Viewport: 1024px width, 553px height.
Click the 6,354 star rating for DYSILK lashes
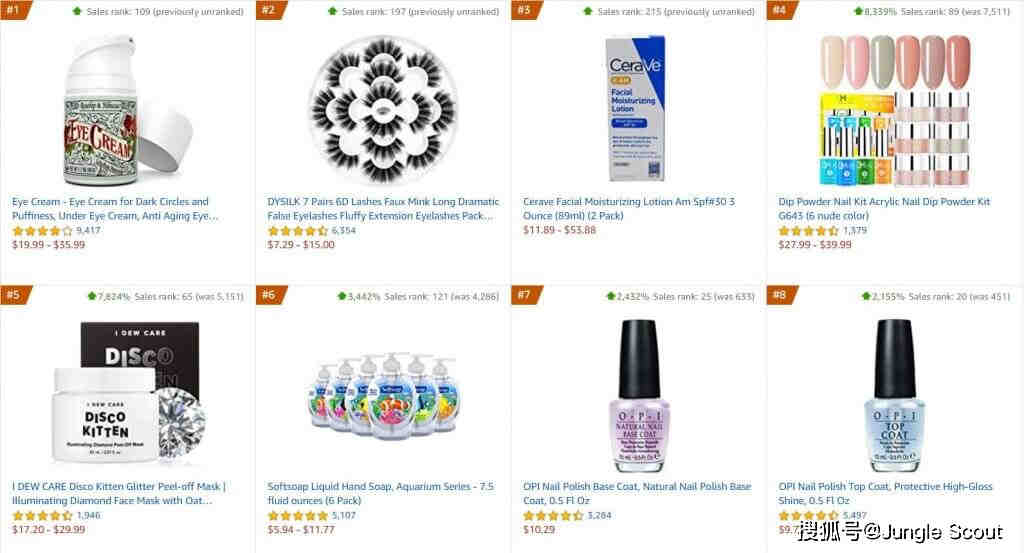312,230
